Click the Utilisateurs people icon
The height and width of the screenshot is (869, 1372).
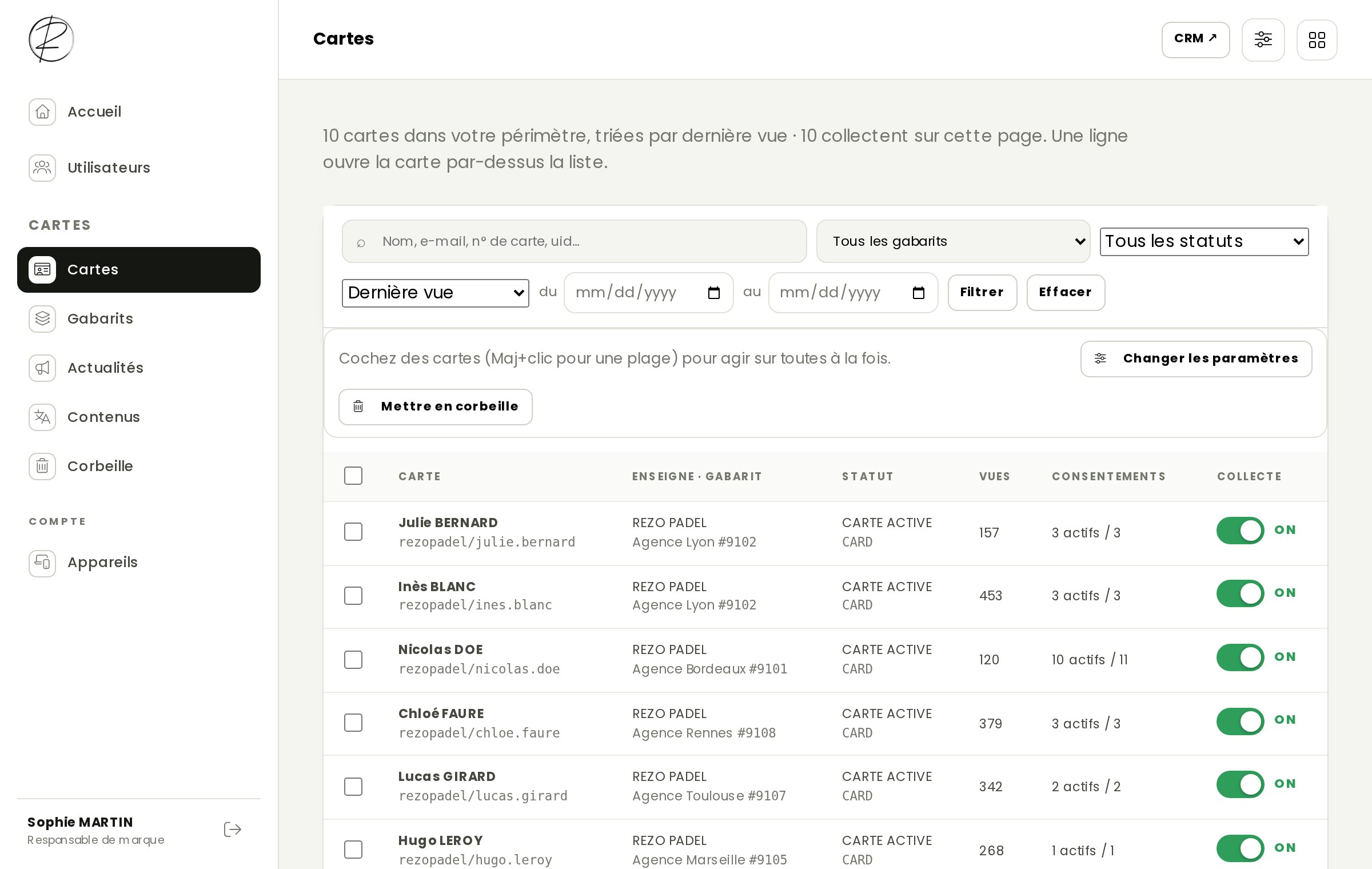pos(42,168)
